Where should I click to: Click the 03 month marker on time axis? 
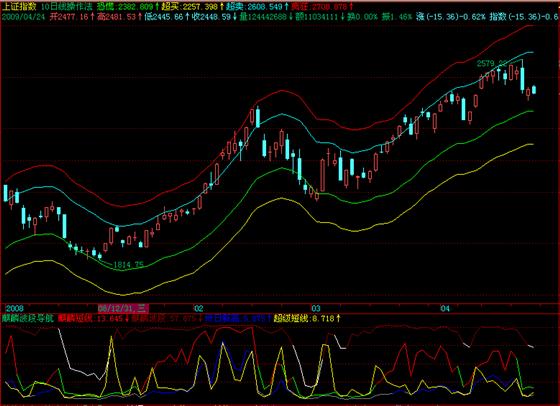click(316, 308)
